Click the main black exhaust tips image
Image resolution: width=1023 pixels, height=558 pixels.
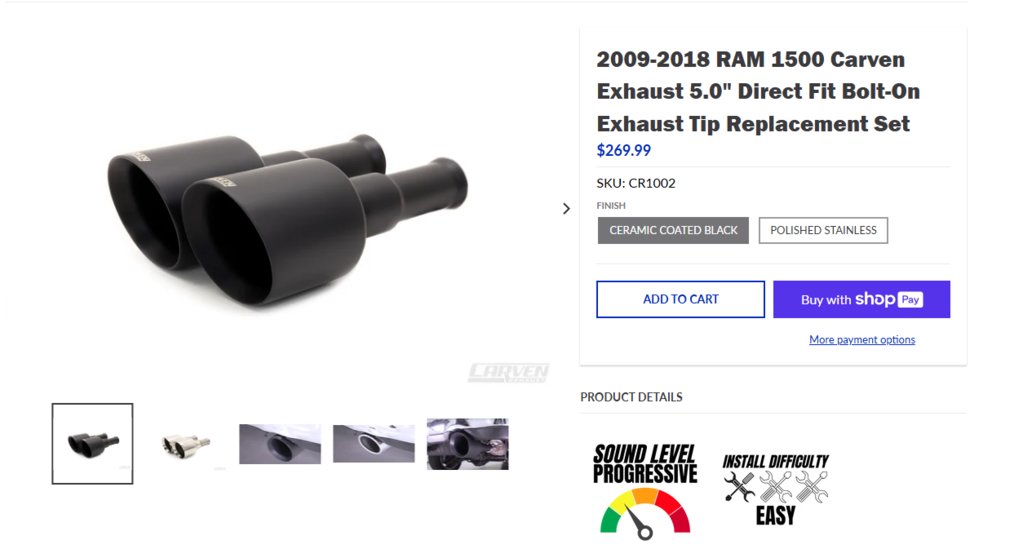pos(287,219)
